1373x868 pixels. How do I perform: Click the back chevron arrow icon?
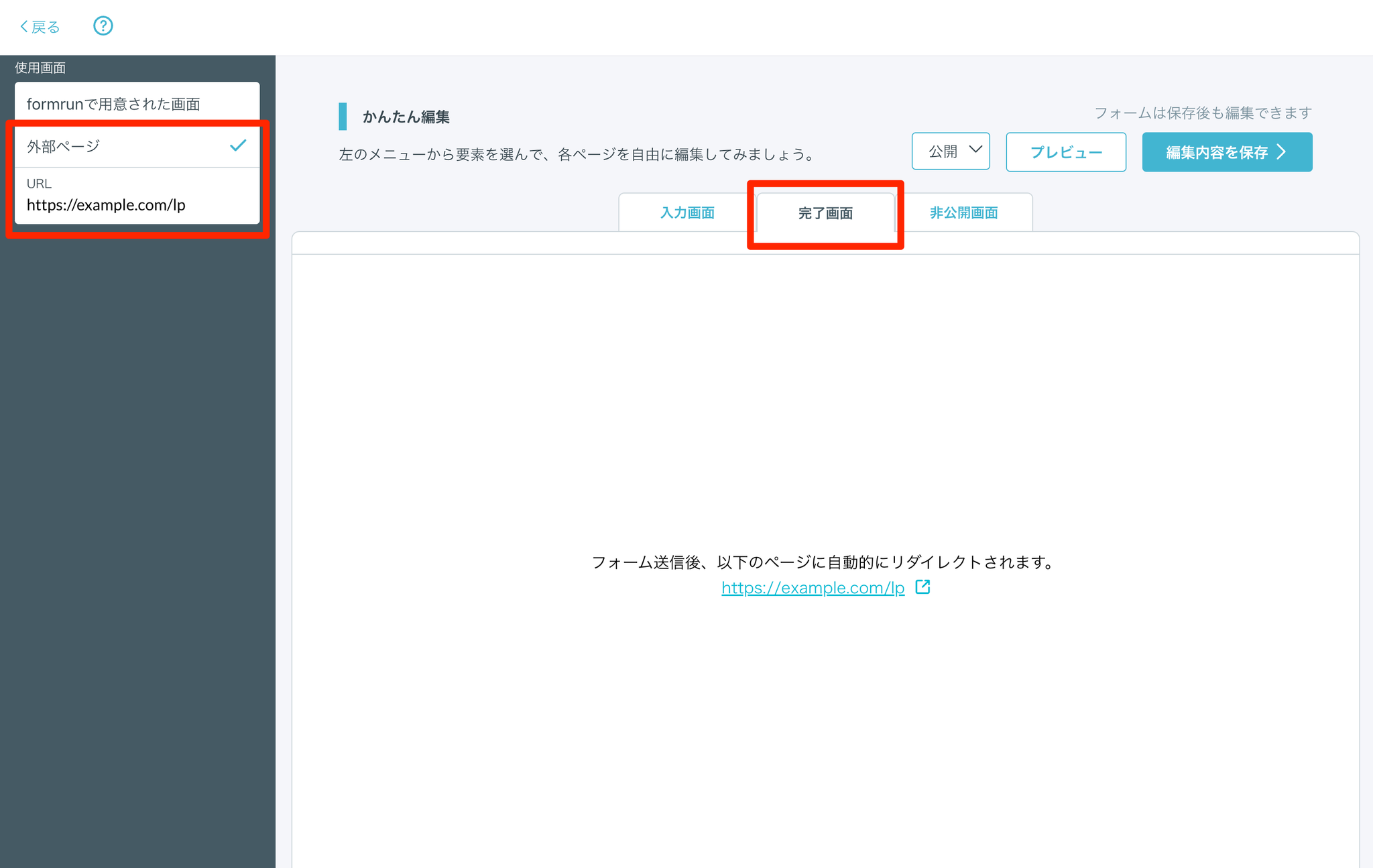pyautogui.click(x=23, y=27)
